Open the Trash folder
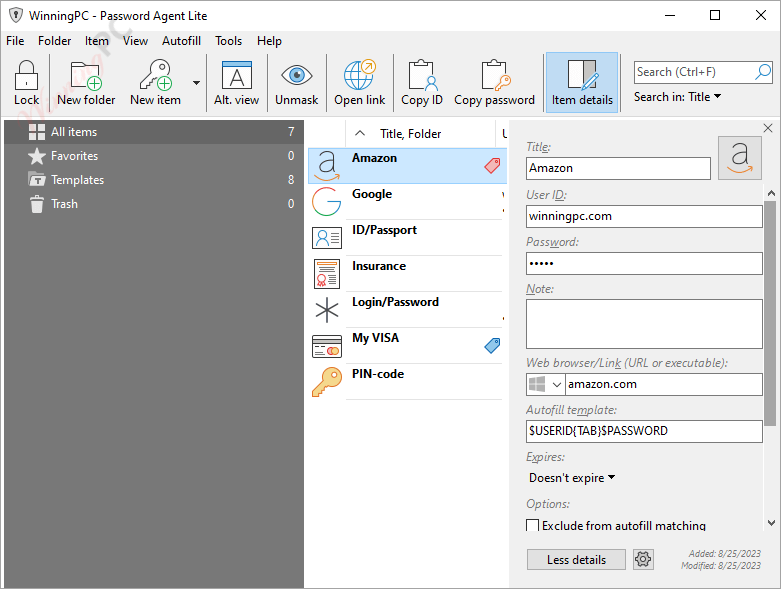 (x=154, y=204)
